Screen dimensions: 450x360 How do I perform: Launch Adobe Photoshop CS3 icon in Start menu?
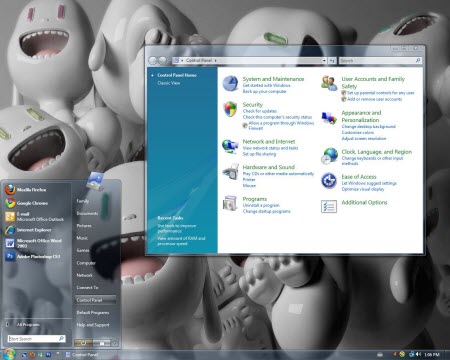coord(10,256)
